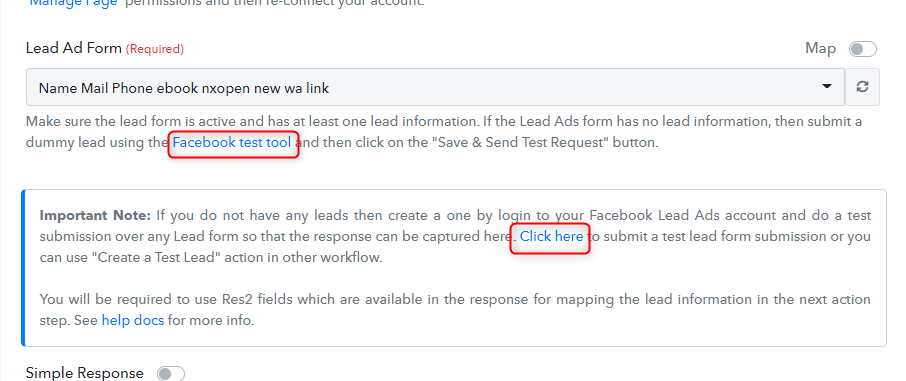906x381 pixels.
Task: Click the dropdown caret arrow icon
Action: coord(827,87)
